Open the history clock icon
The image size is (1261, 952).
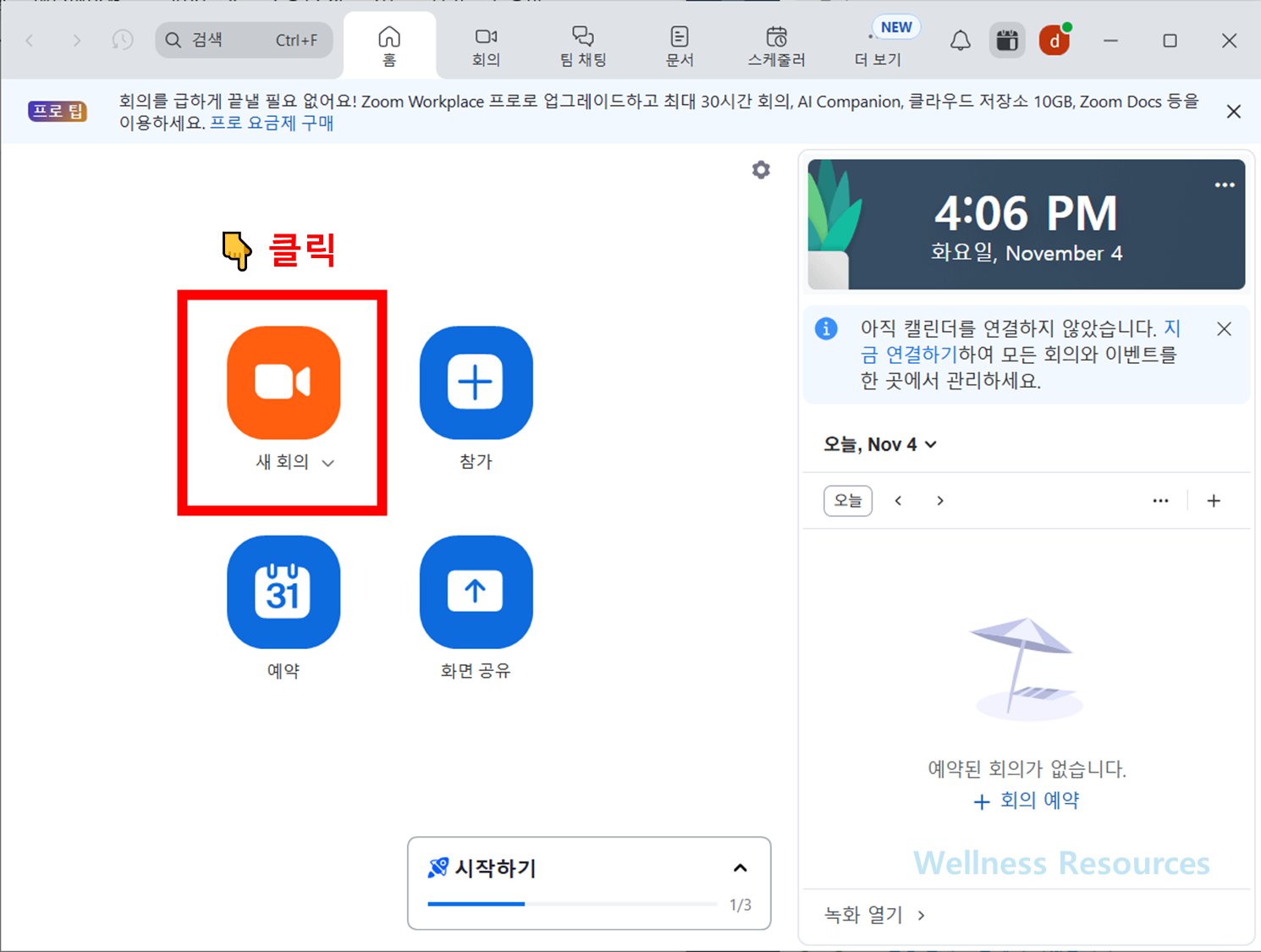click(x=123, y=40)
